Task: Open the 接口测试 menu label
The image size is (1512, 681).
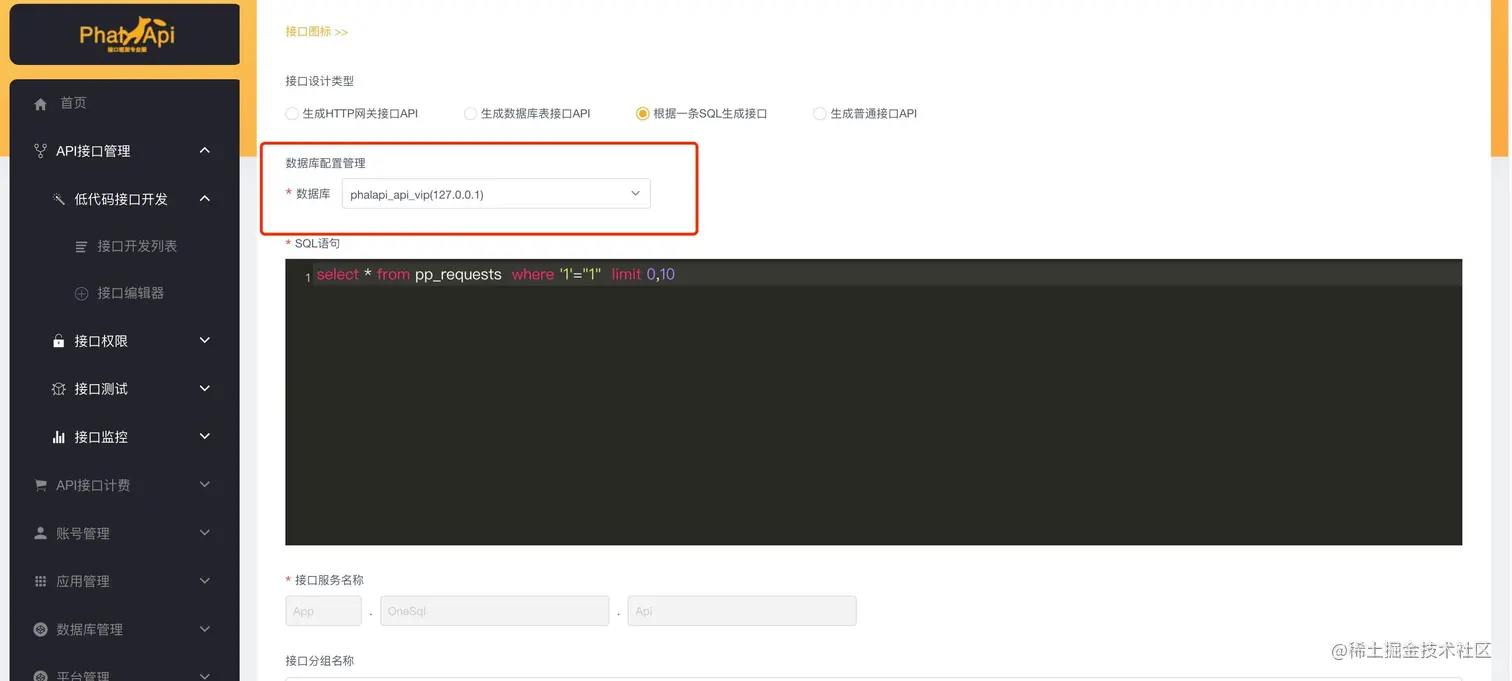Action: point(101,389)
